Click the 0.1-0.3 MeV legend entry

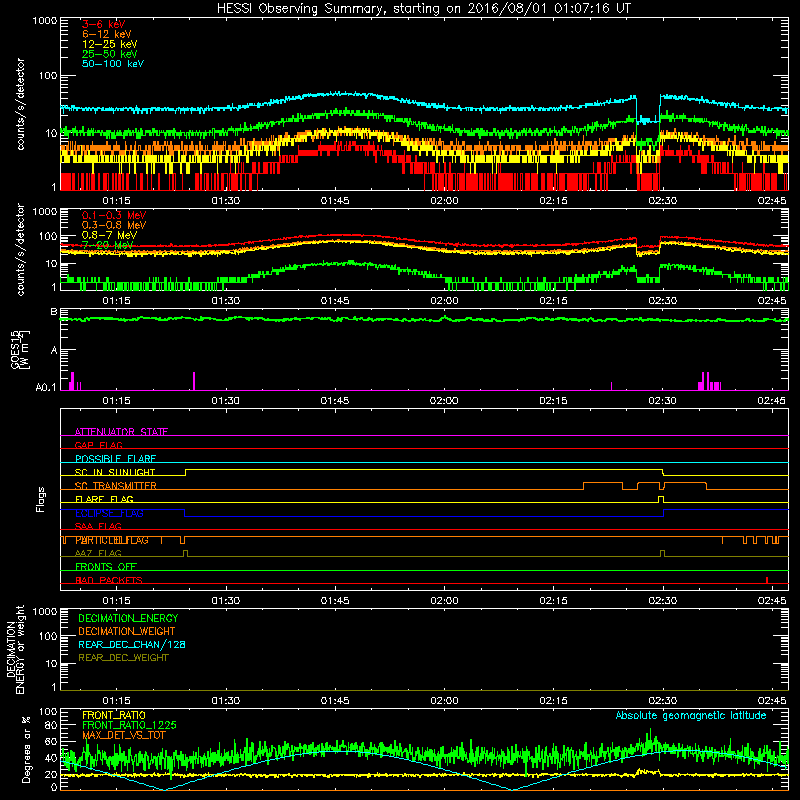tap(114, 215)
